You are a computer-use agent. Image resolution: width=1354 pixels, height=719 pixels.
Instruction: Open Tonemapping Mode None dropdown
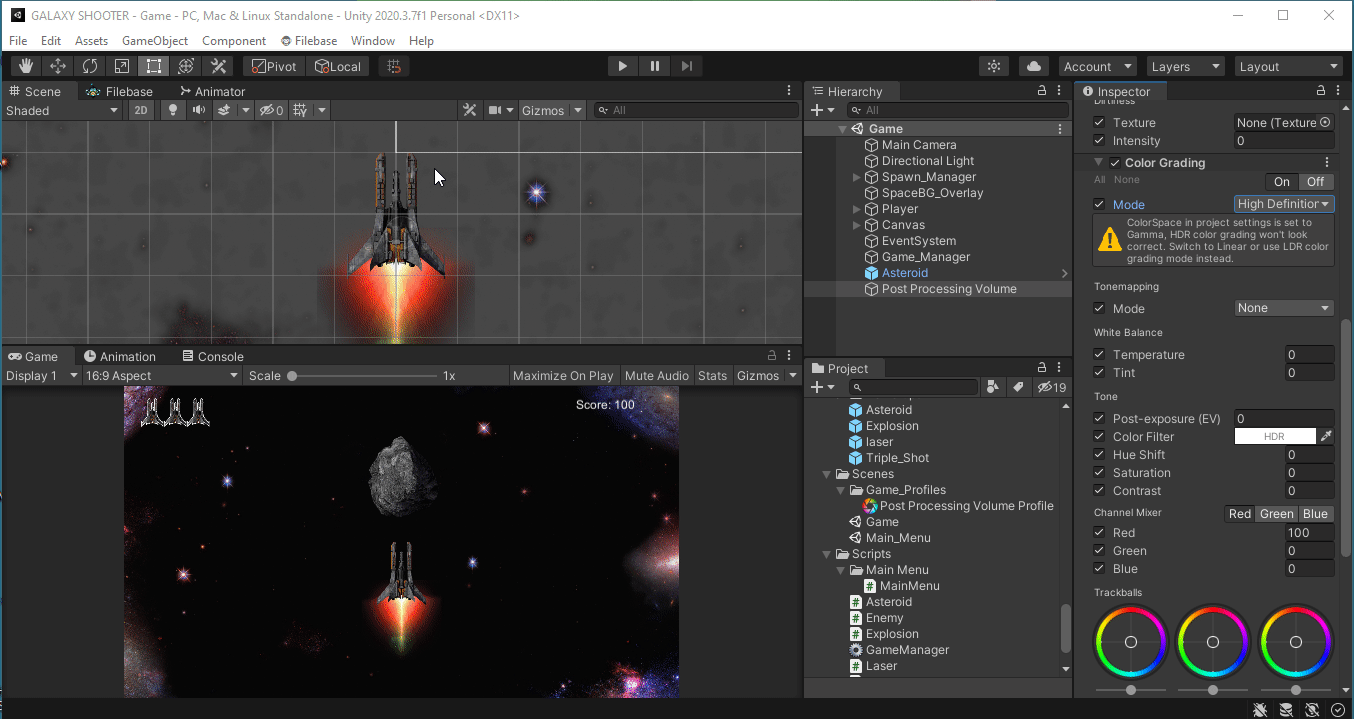(1284, 308)
